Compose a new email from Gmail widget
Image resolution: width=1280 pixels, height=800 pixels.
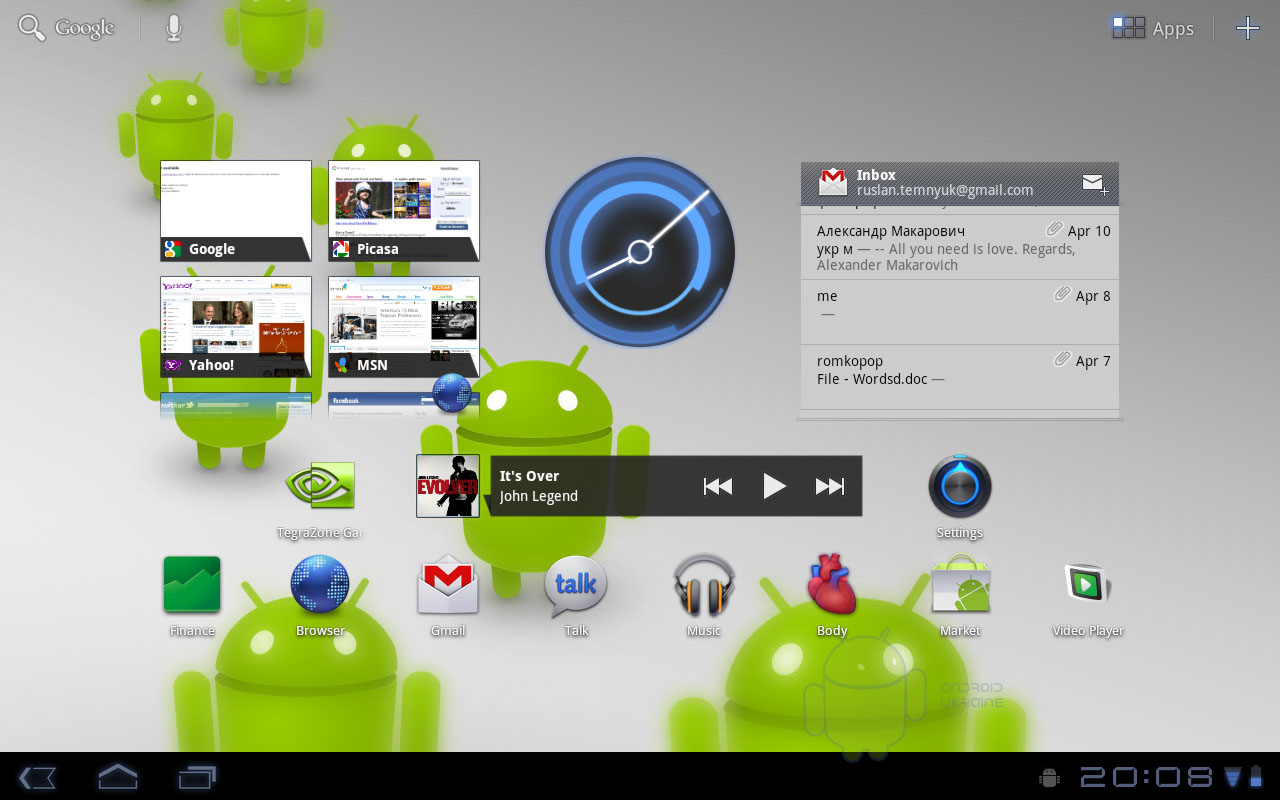coord(1093,183)
